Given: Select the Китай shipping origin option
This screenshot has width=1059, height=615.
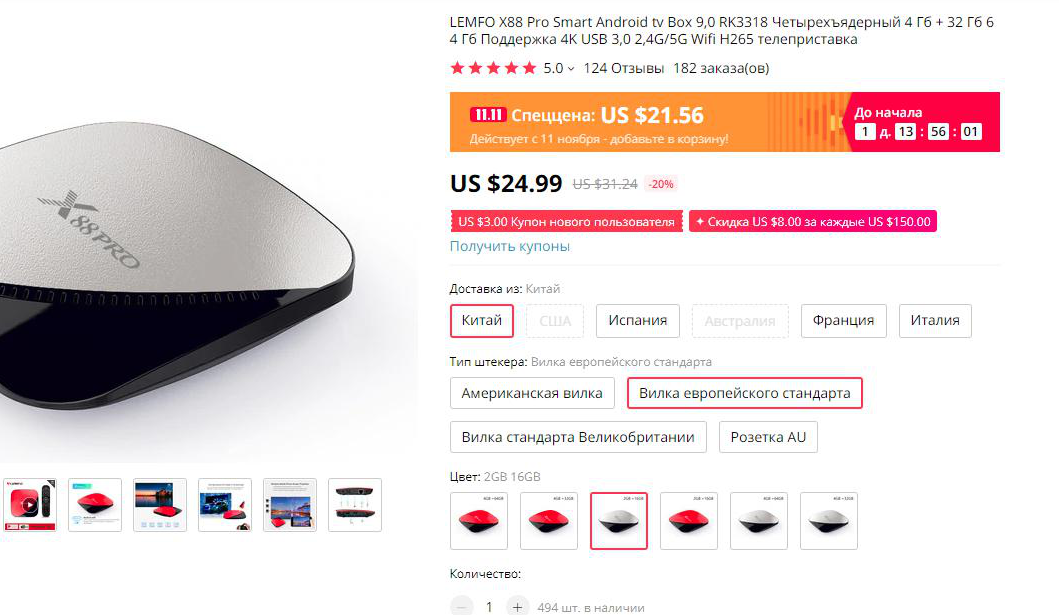Looking at the screenshot, I should [x=482, y=321].
